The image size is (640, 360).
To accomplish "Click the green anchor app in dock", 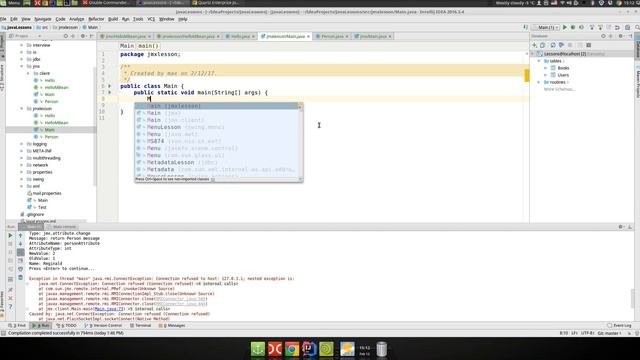I will coord(258,349).
